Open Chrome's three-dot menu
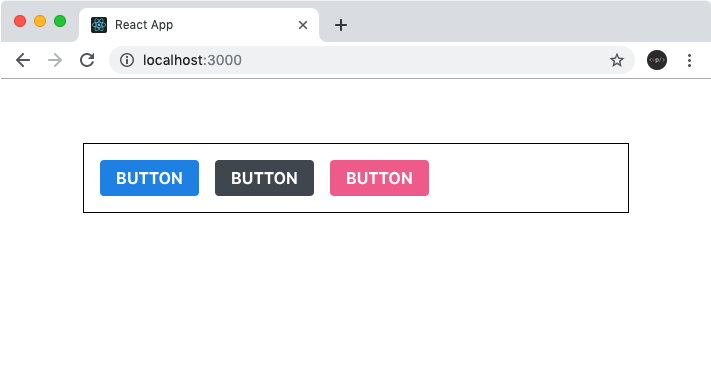Screen dimensions: 711x376 pyautogui.click(x=689, y=60)
